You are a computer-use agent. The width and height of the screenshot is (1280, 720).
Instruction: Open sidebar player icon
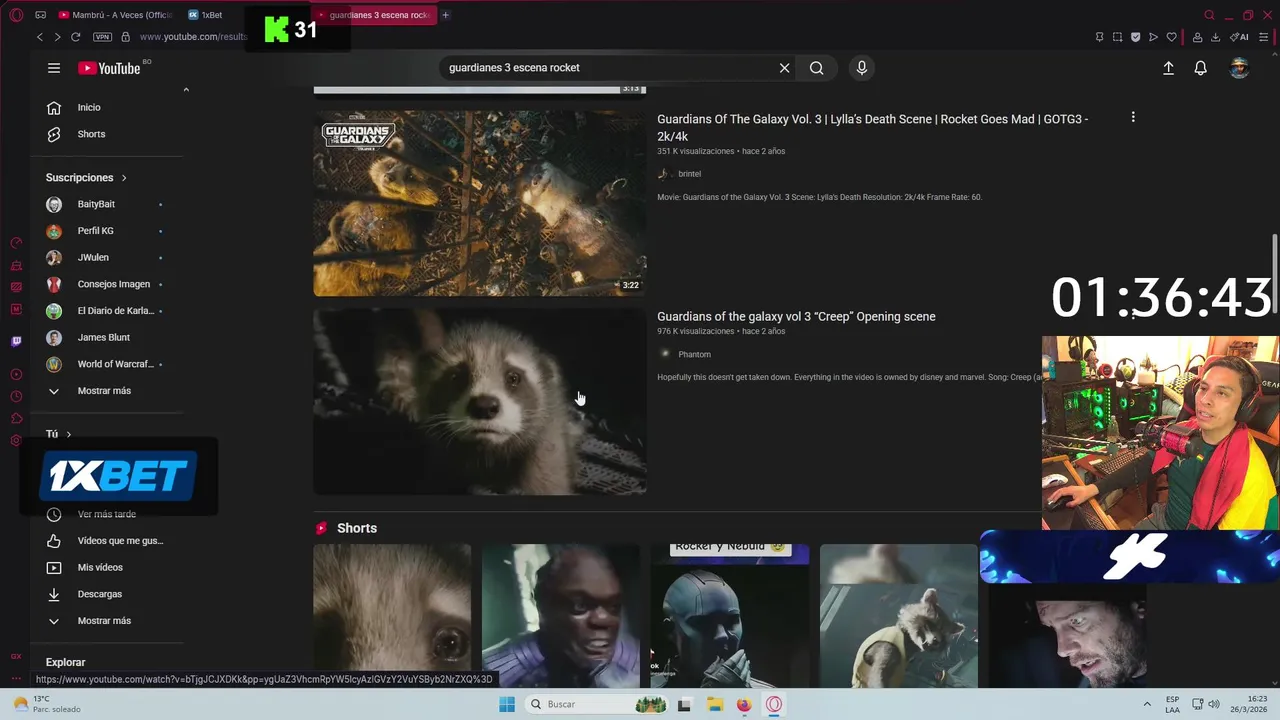pos(16,374)
